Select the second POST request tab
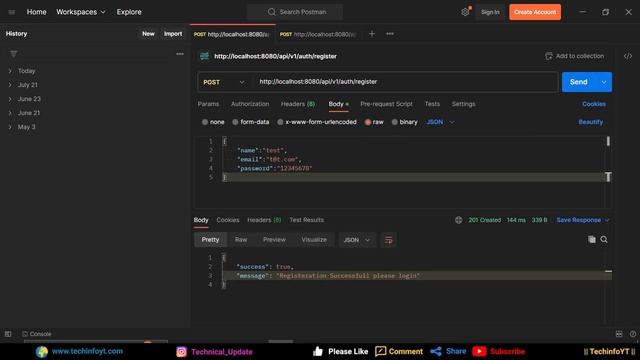Viewport: 640px width, 360px height. (x=318, y=34)
